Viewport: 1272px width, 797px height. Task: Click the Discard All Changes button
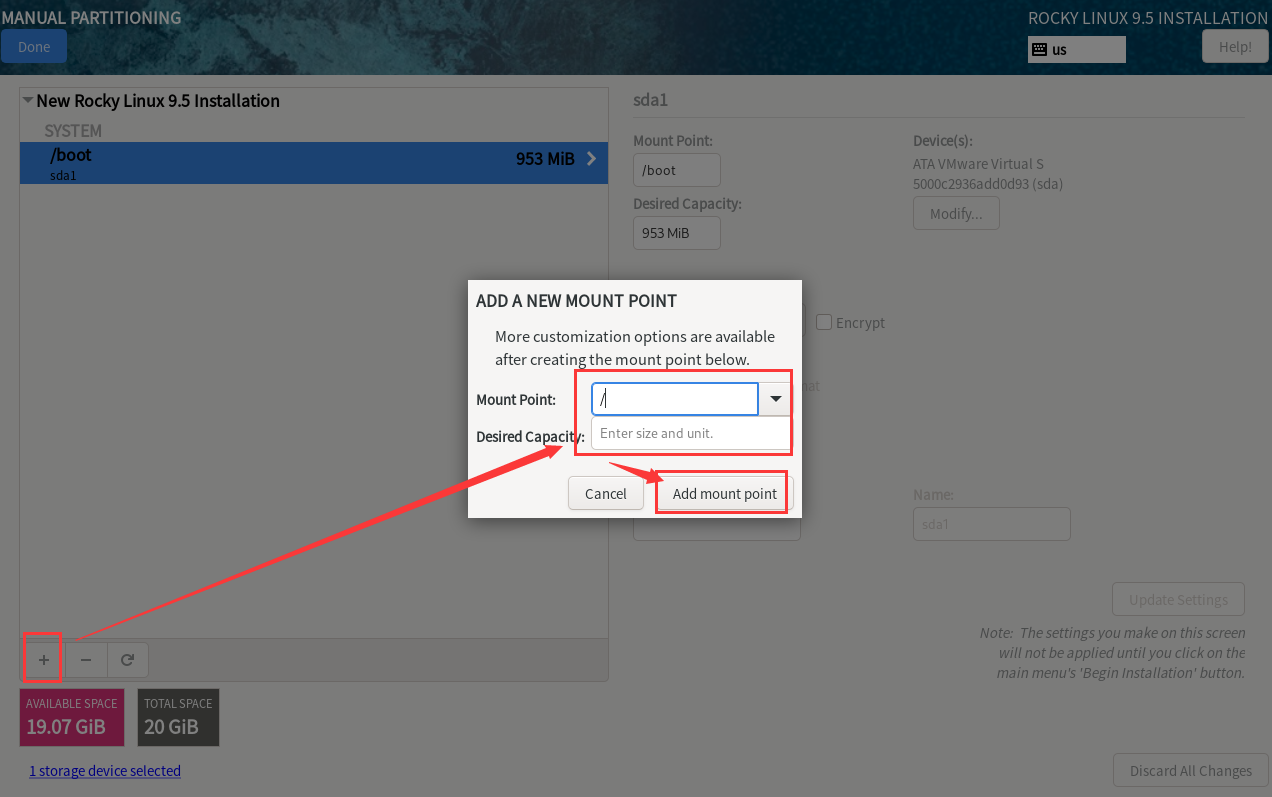click(x=1191, y=770)
